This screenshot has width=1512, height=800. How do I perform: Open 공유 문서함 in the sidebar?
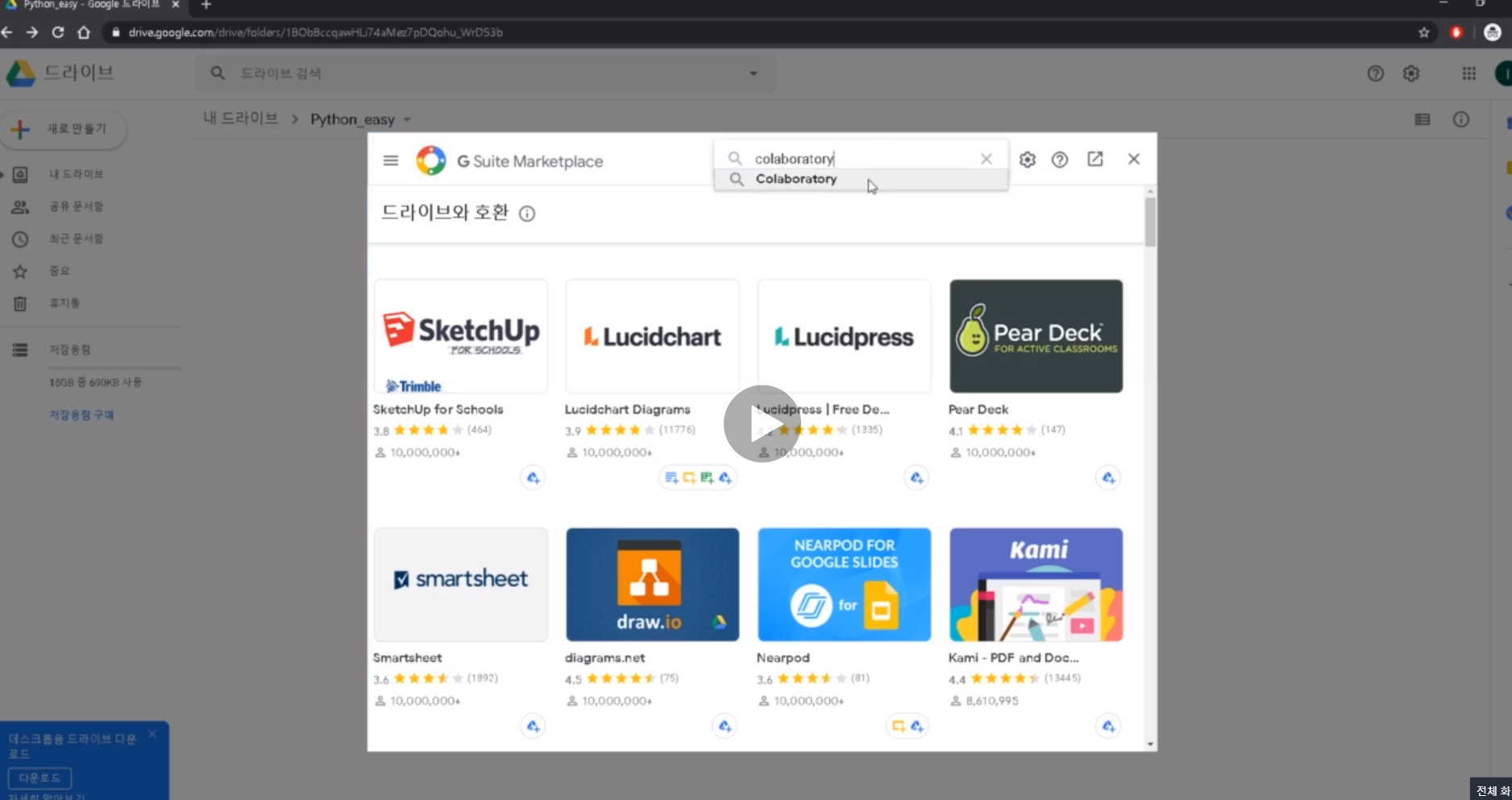pos(77,206)
